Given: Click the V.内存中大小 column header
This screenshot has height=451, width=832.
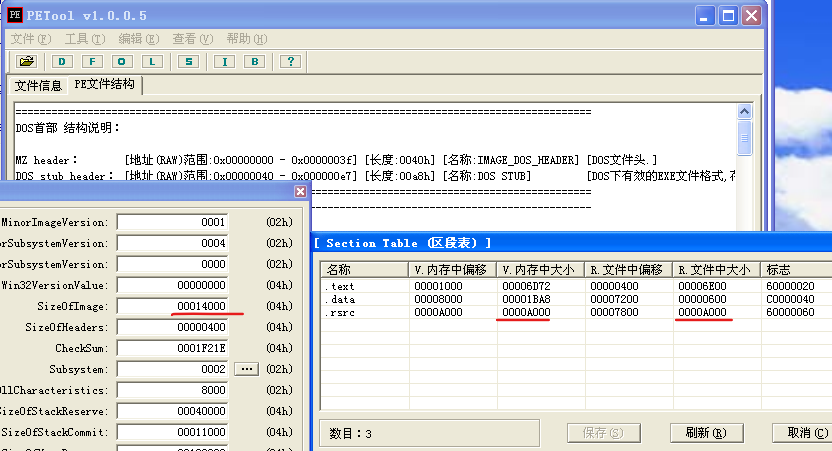Looking at the screenshot, I should pyautogui.click(x=541, y=270).
